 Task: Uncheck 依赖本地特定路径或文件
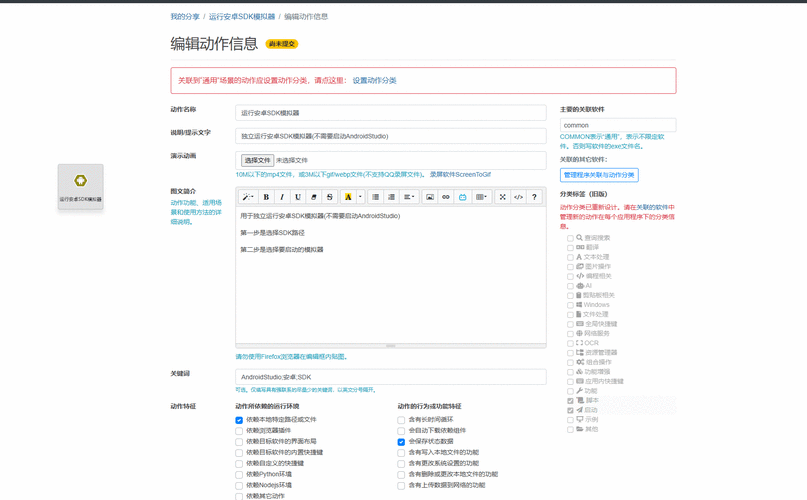(239, 420)
